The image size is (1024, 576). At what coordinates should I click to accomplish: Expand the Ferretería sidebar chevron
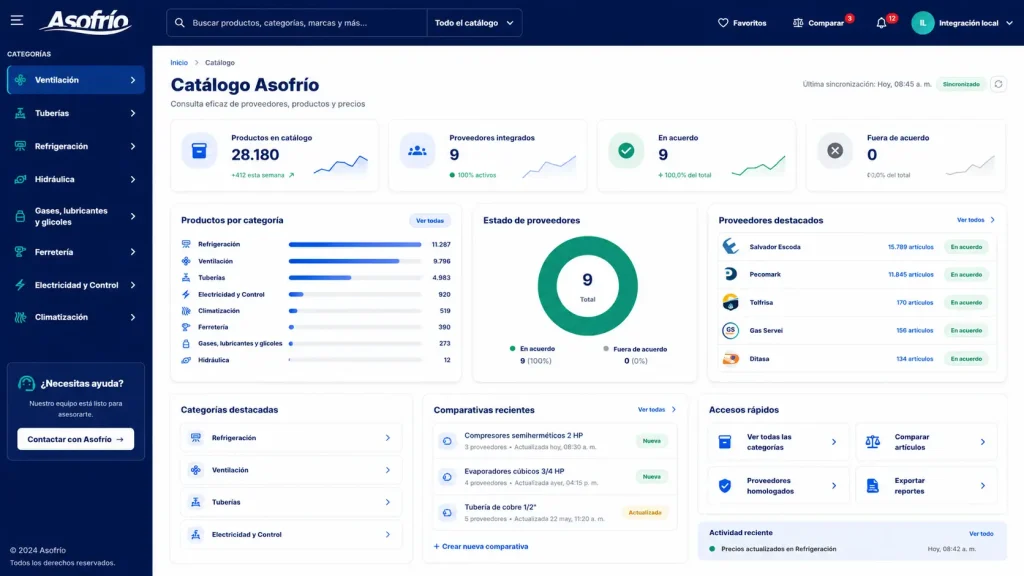click(x=133, y=252)
